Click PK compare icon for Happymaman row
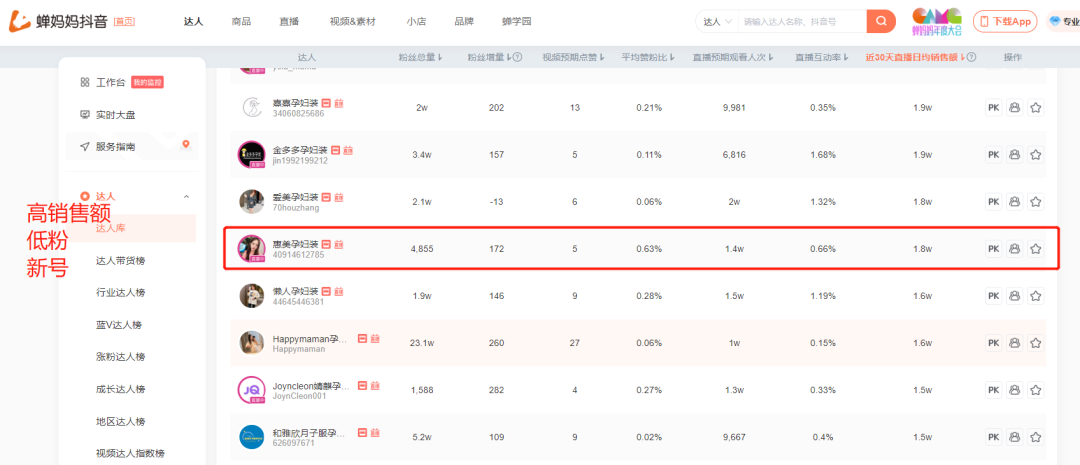 (993, 343)
